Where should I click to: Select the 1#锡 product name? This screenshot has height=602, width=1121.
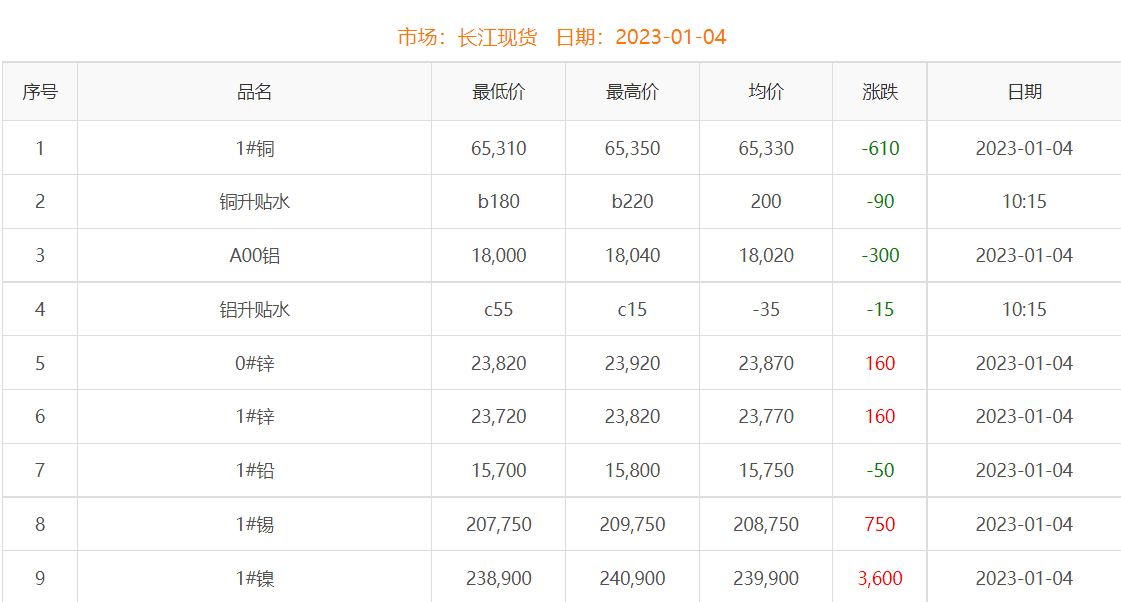click(254, 525)
